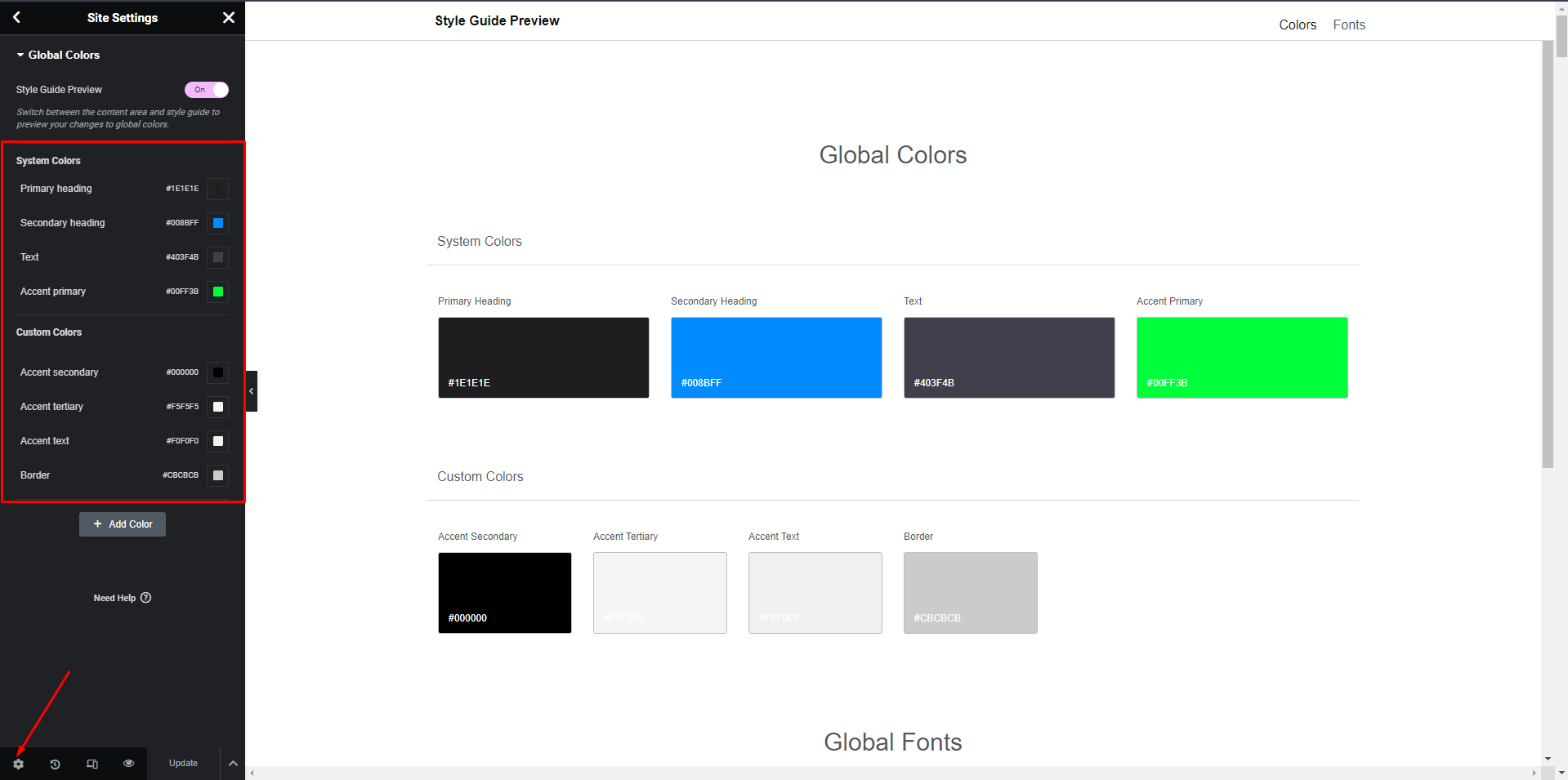This screenshot has width=1568, height=780.
Task: Select the #000000 Accent Secondary preview tile
Action: pyautogui.click(x=505, y=593)
